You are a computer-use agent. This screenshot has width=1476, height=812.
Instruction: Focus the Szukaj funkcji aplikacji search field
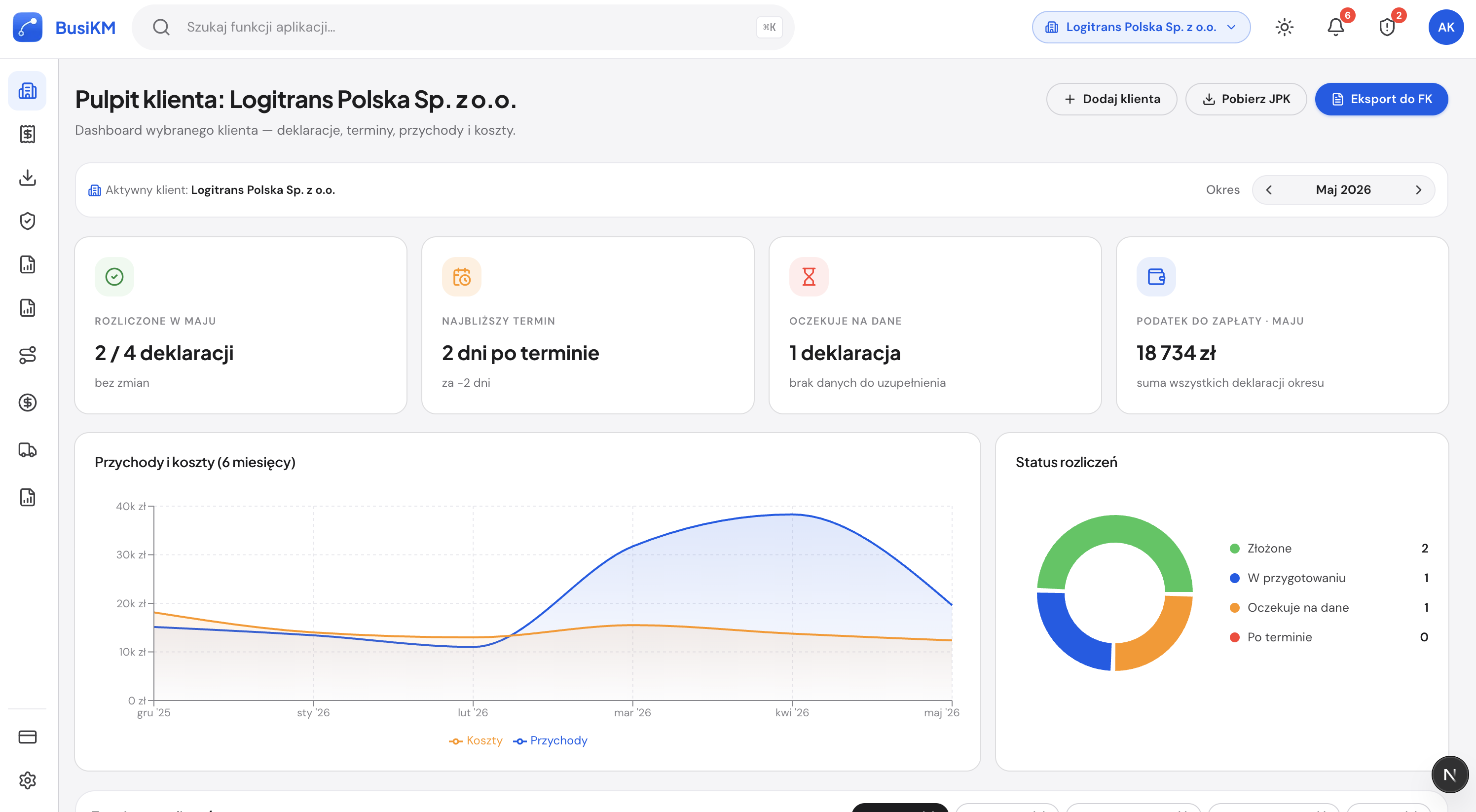(463, 27)
